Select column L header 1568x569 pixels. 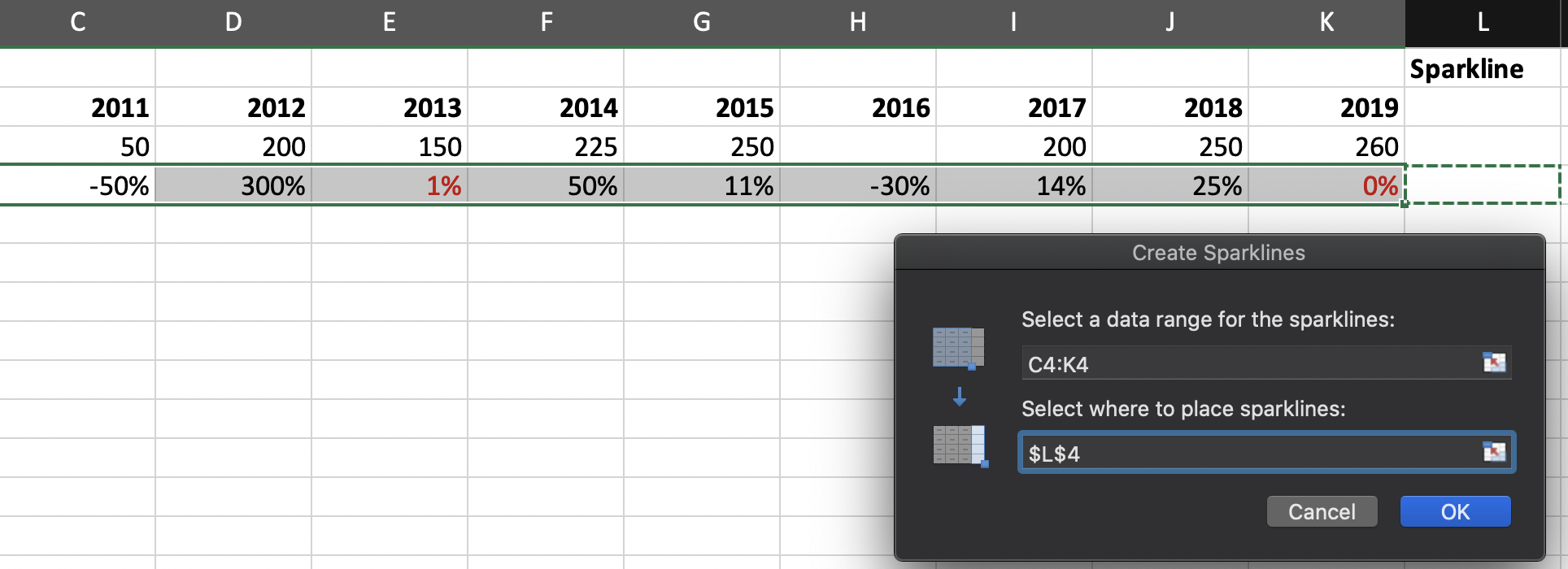[1482, 23]
